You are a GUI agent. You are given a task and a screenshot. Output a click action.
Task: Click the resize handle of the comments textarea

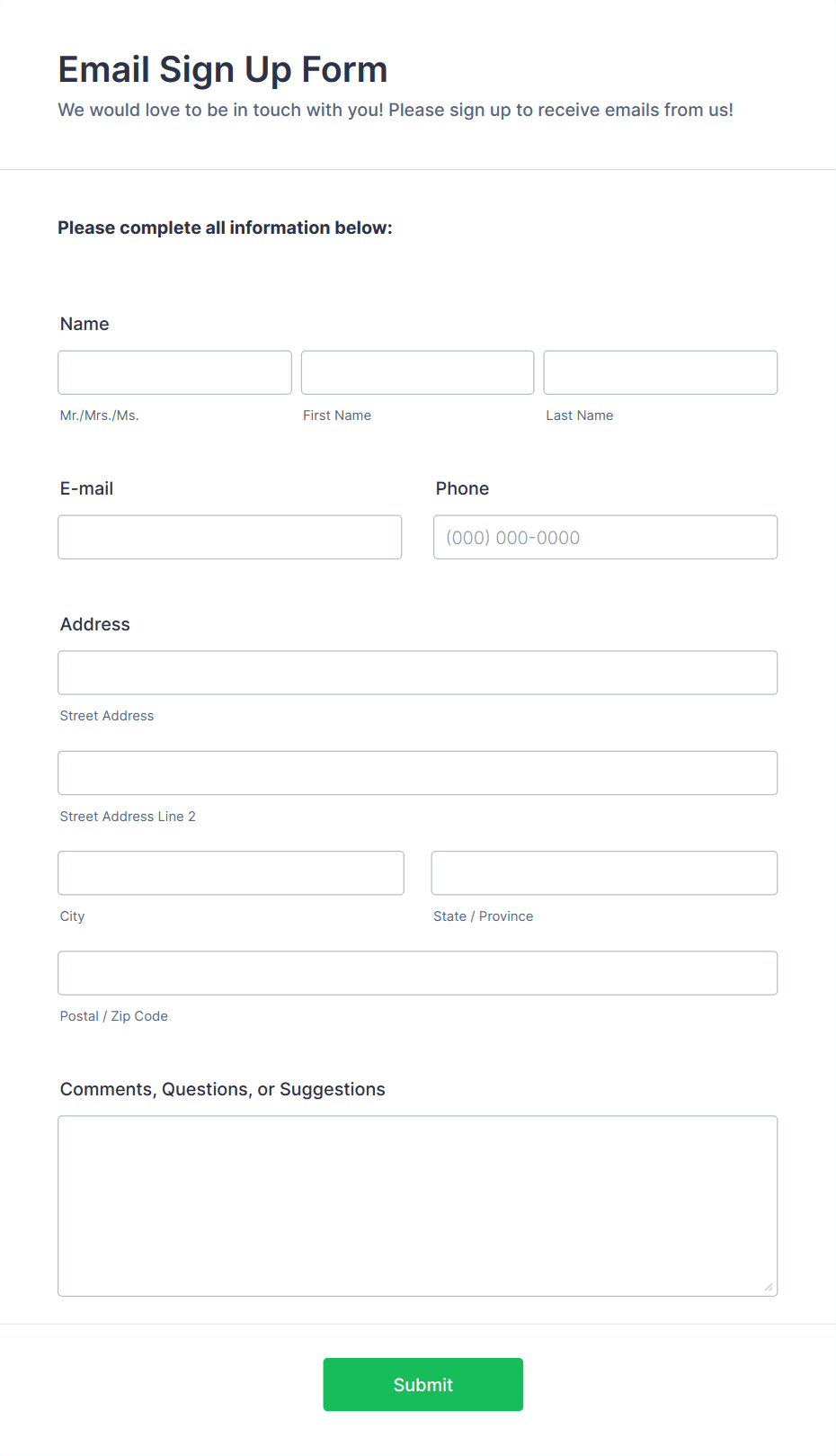pos(770,1288)
